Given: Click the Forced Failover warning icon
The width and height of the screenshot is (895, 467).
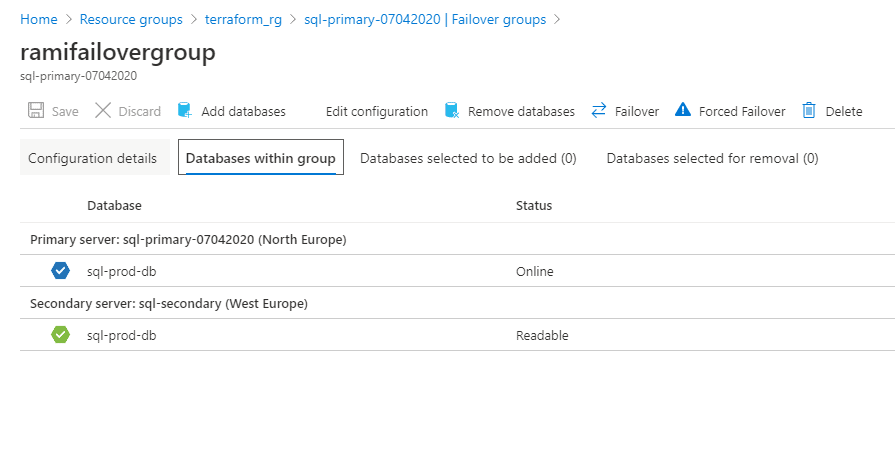Looking at the screenshot, I should click(683, 111).
